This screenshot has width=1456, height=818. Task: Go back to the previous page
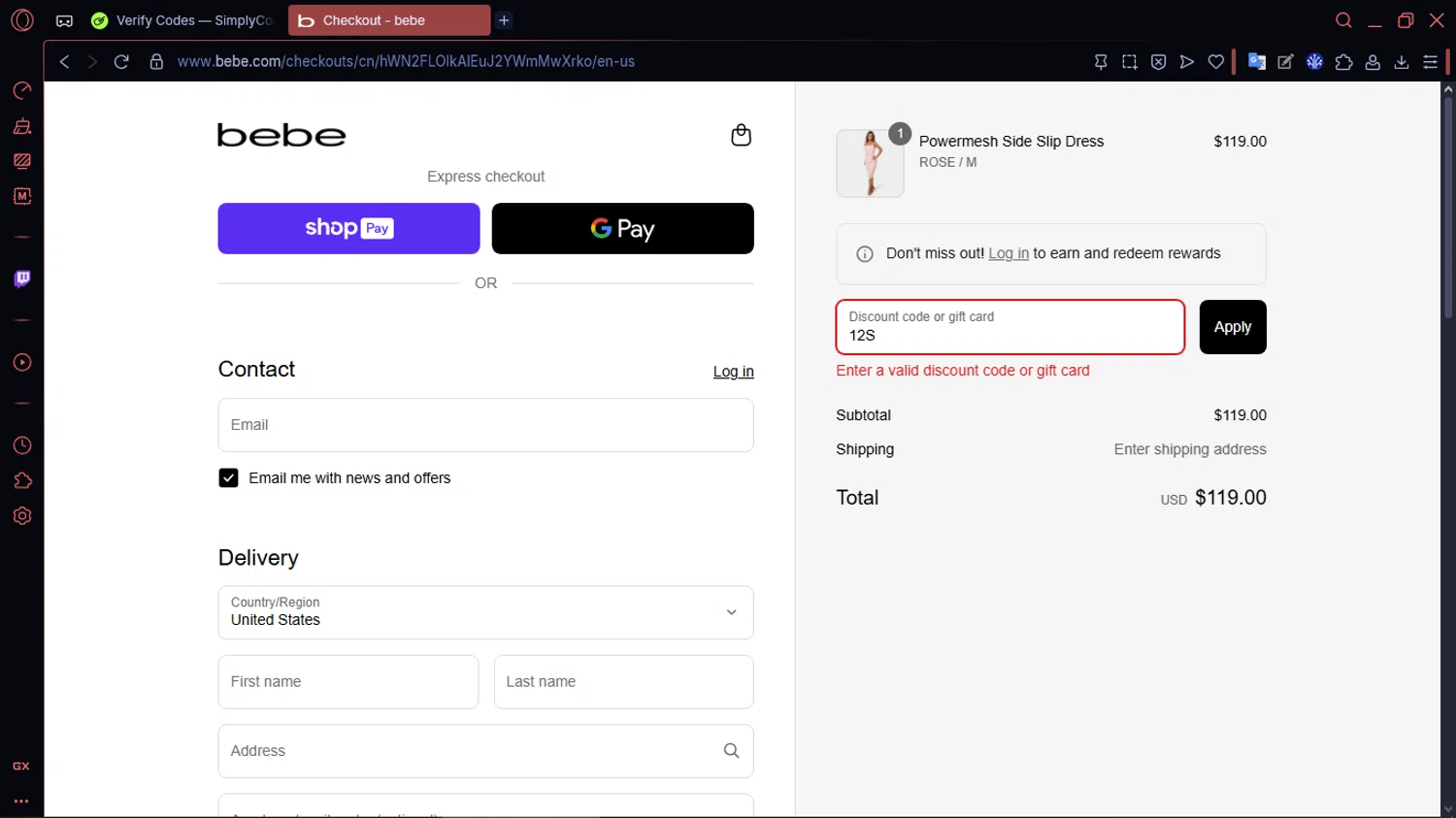(x=64, y=62)
